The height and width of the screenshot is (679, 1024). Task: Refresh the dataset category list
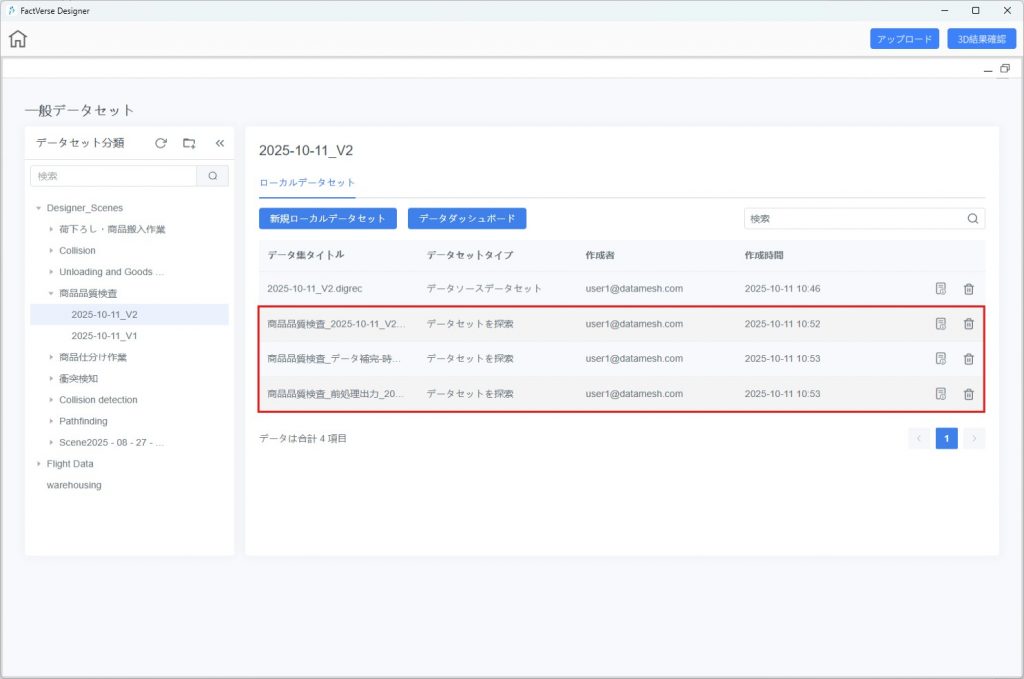pyautogui.click(x=160, y=143)
